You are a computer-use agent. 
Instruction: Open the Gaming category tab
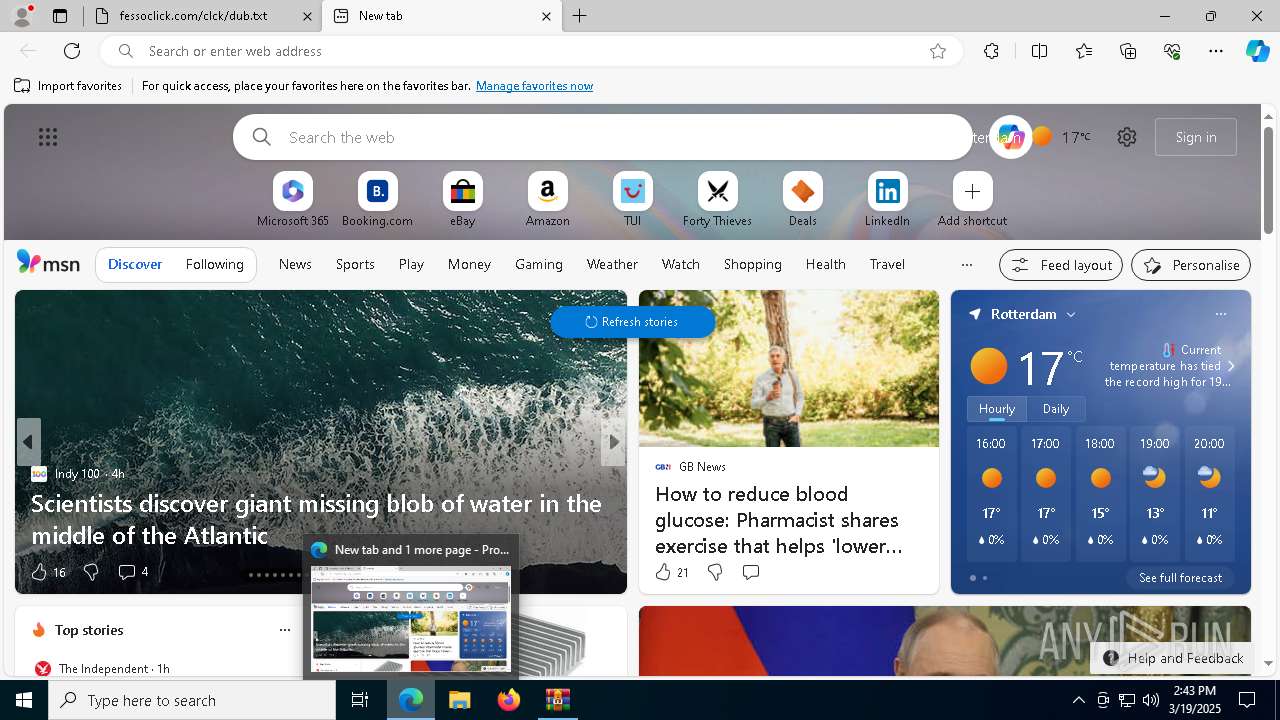pyautogui.click(x=539, y=265)
